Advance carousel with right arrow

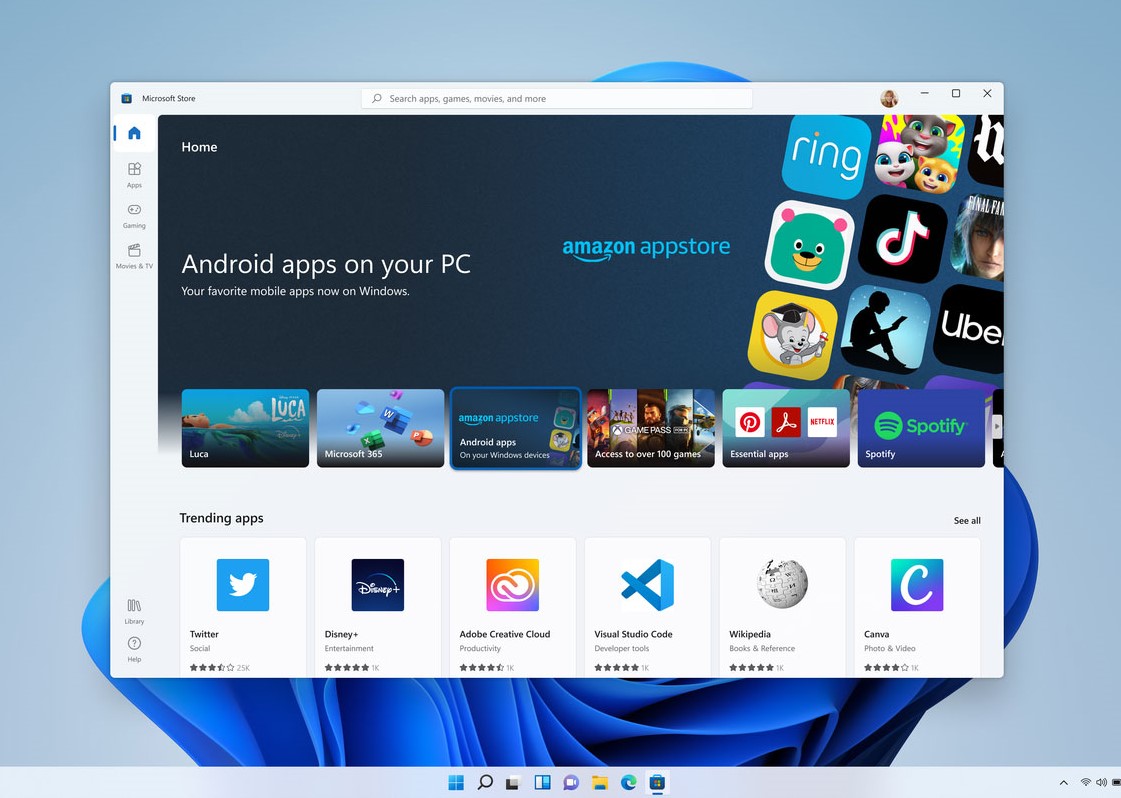(997, 426)
